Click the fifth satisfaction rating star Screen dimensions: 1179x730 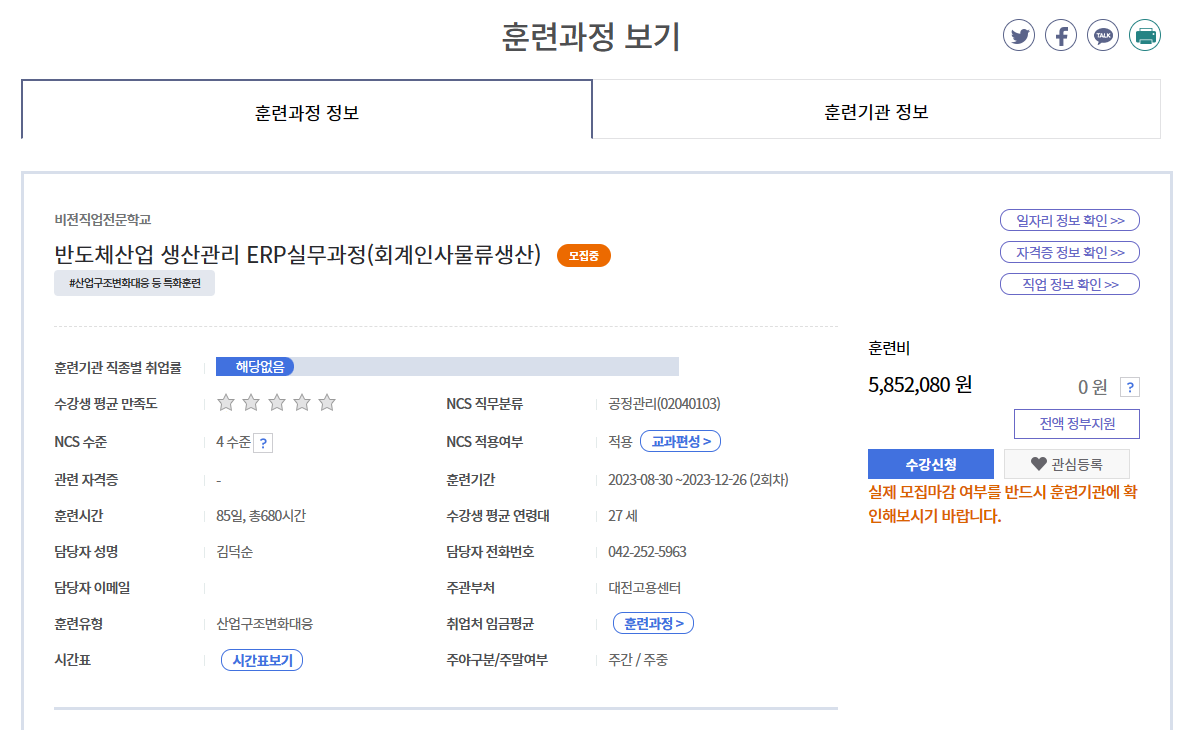(327, 403)
